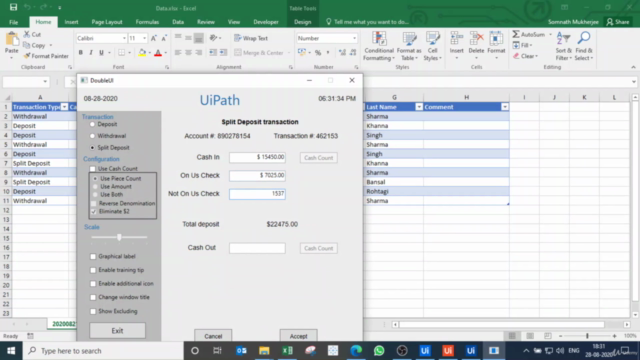Open Microsoft Edge from the taskbar
Image resolution: width=640 pixels, height=360 pixels.
[x=356, y=351]
